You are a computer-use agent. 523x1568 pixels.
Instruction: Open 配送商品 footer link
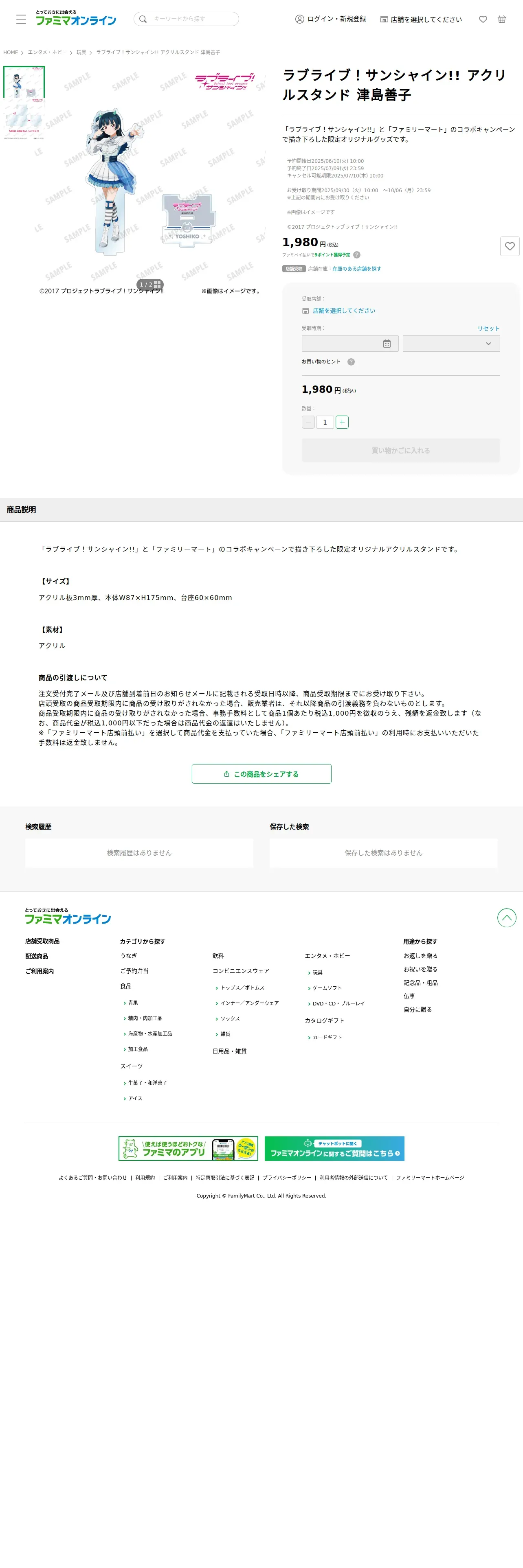37,956
